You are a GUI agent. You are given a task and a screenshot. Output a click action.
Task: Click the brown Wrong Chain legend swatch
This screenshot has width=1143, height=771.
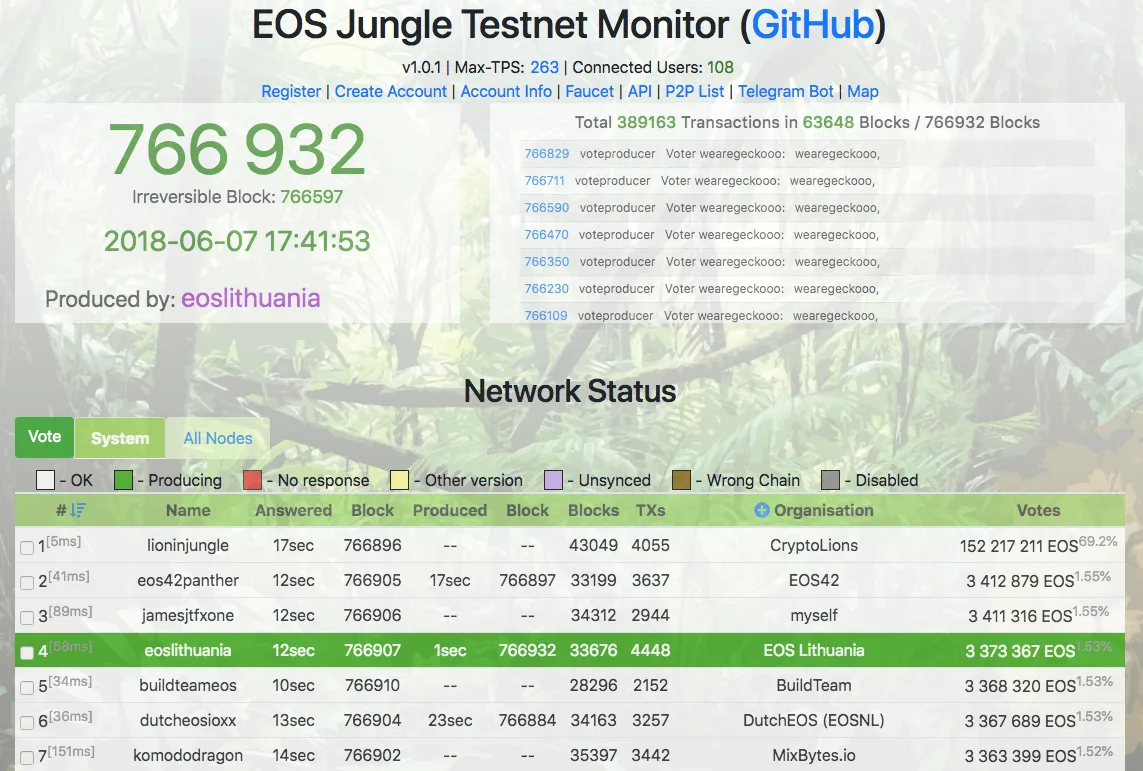(682, 480)
